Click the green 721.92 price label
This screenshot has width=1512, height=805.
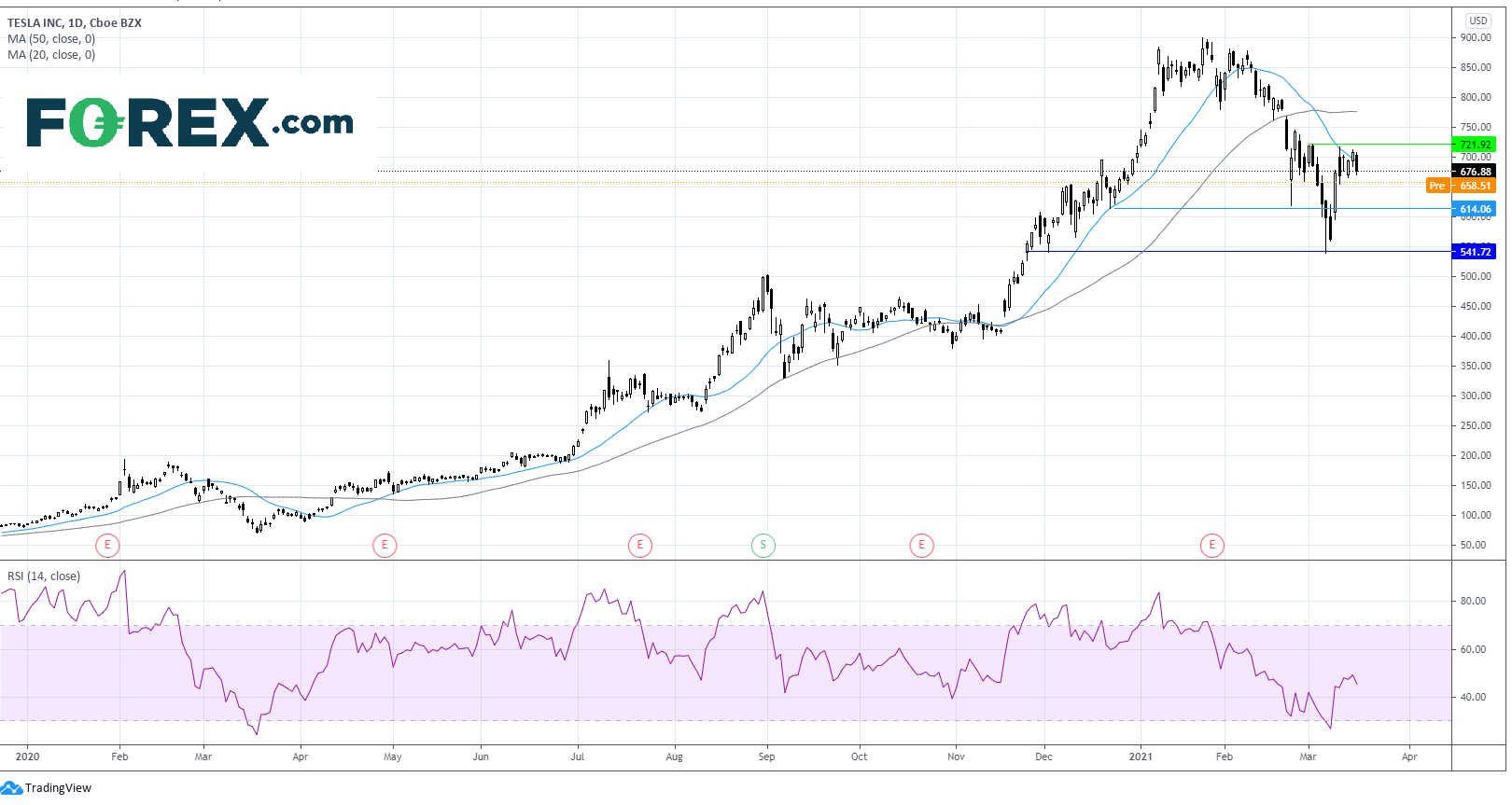click(x=1474, y=145)
